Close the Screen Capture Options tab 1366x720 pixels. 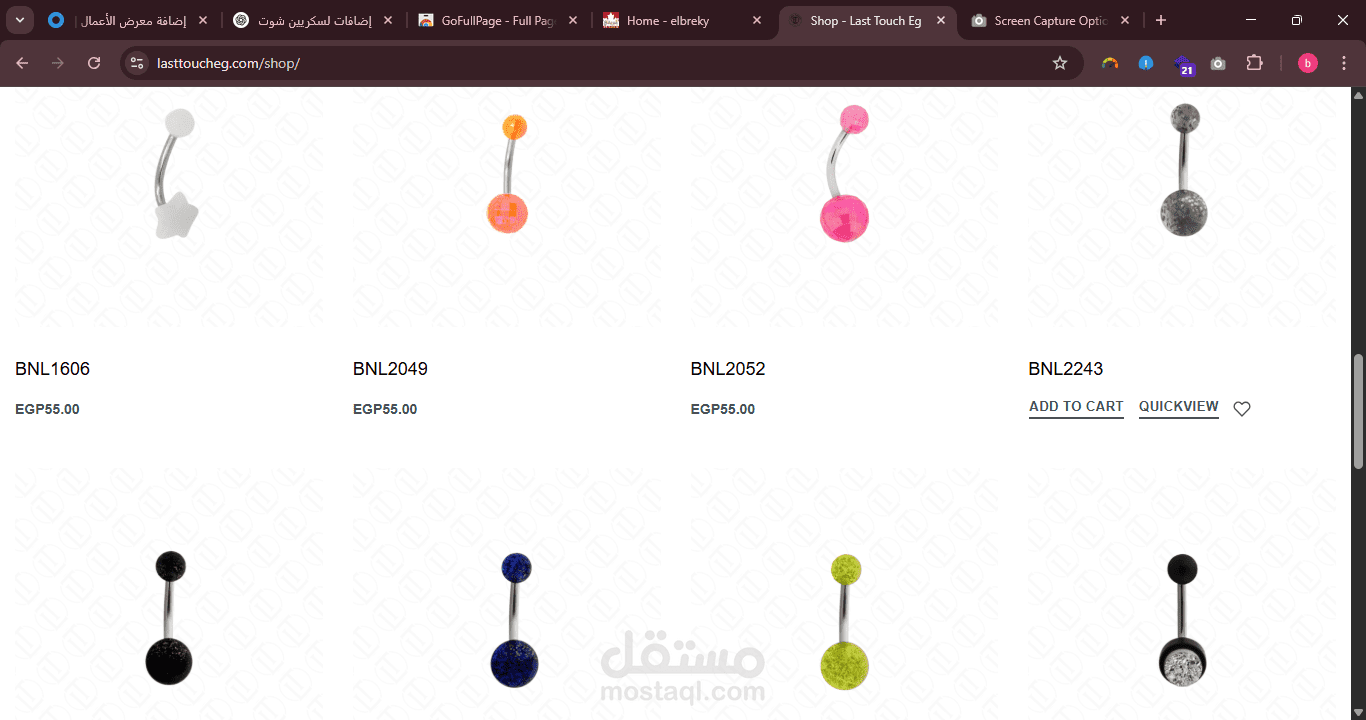[1125, 20]
